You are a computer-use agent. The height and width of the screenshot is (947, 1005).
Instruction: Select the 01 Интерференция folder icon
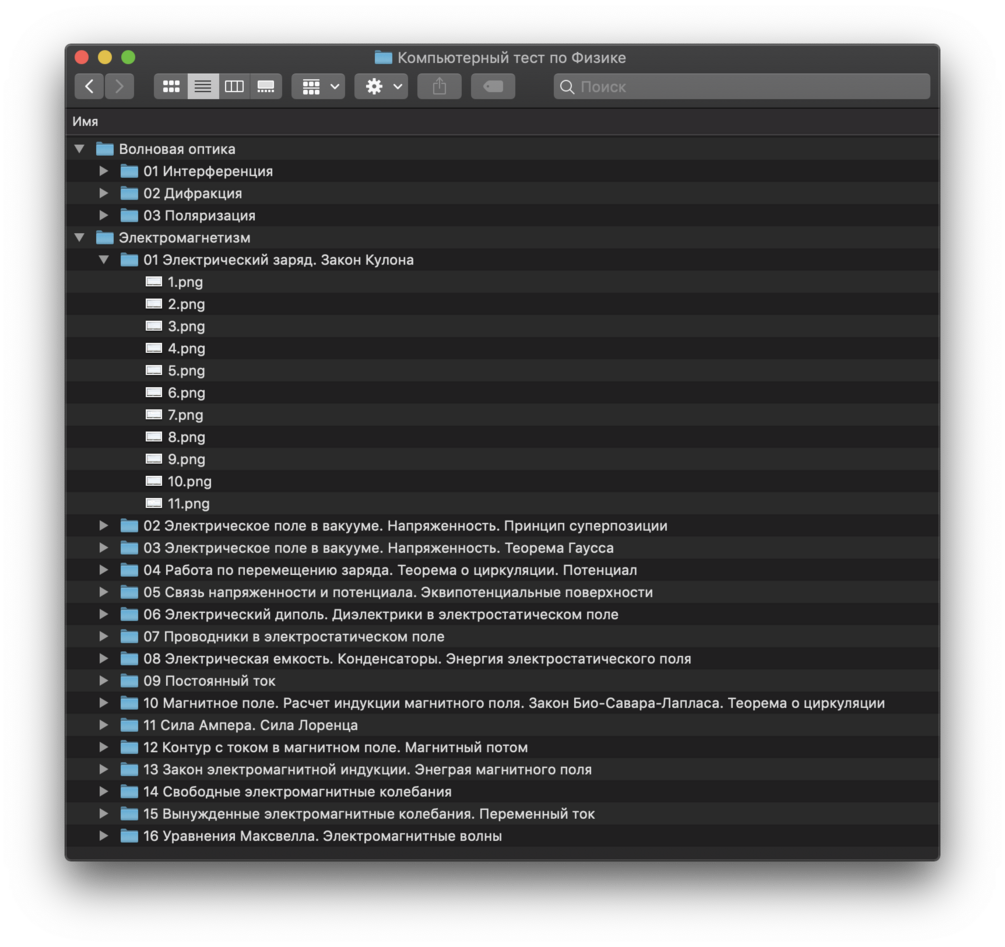coord(129,171)
